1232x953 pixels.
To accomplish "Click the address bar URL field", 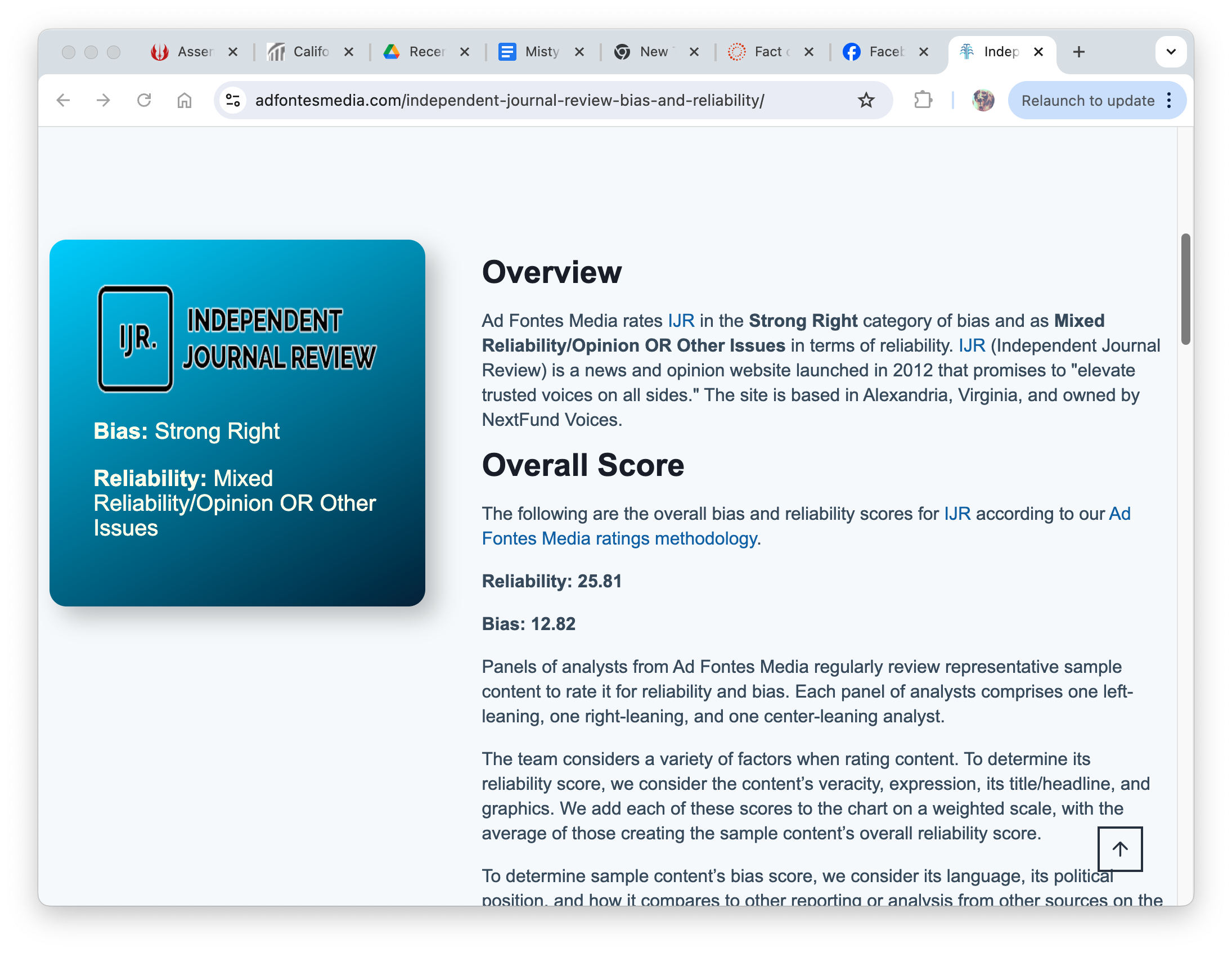I will coord(509,101).
